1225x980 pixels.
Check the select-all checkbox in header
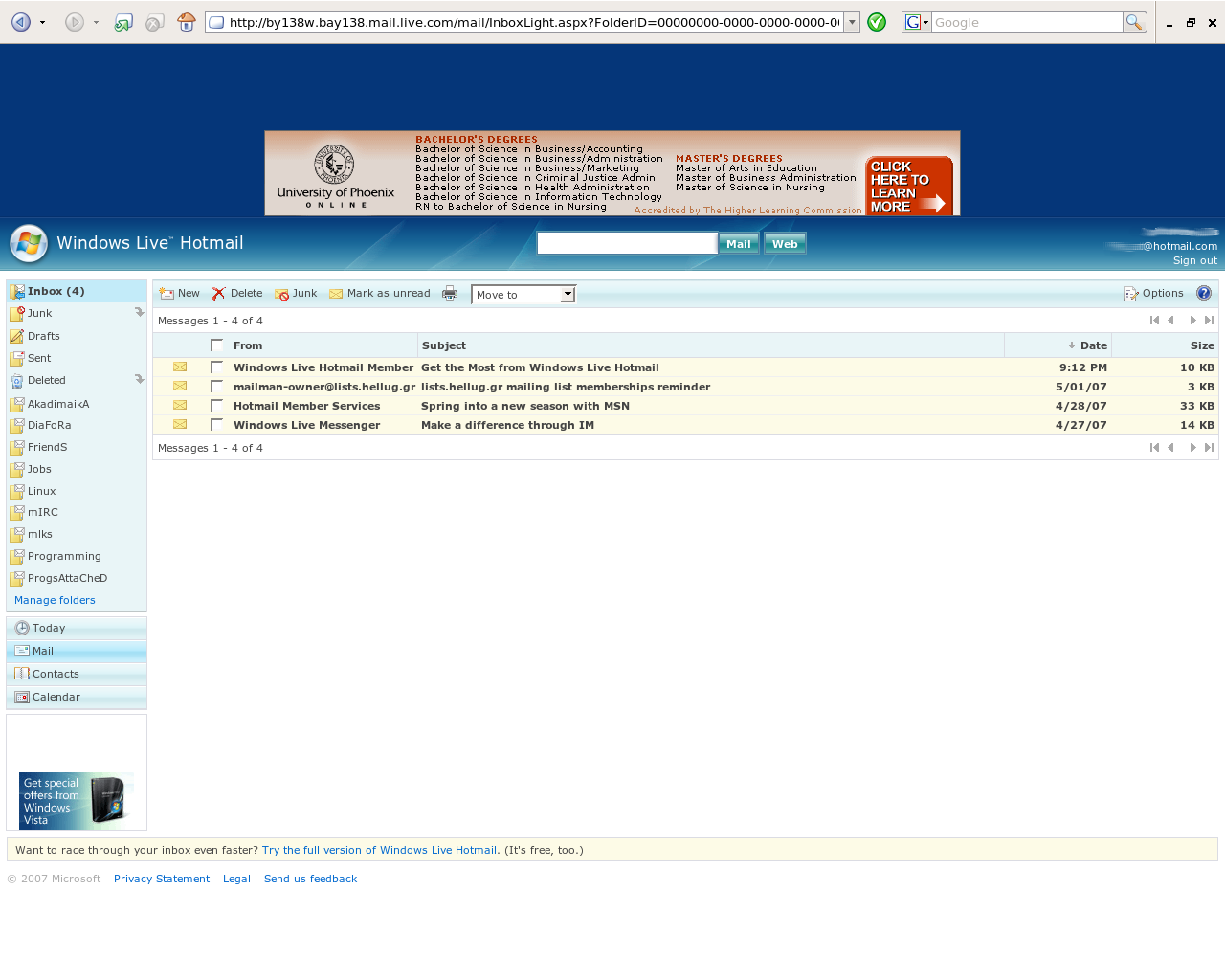[217, 345]
